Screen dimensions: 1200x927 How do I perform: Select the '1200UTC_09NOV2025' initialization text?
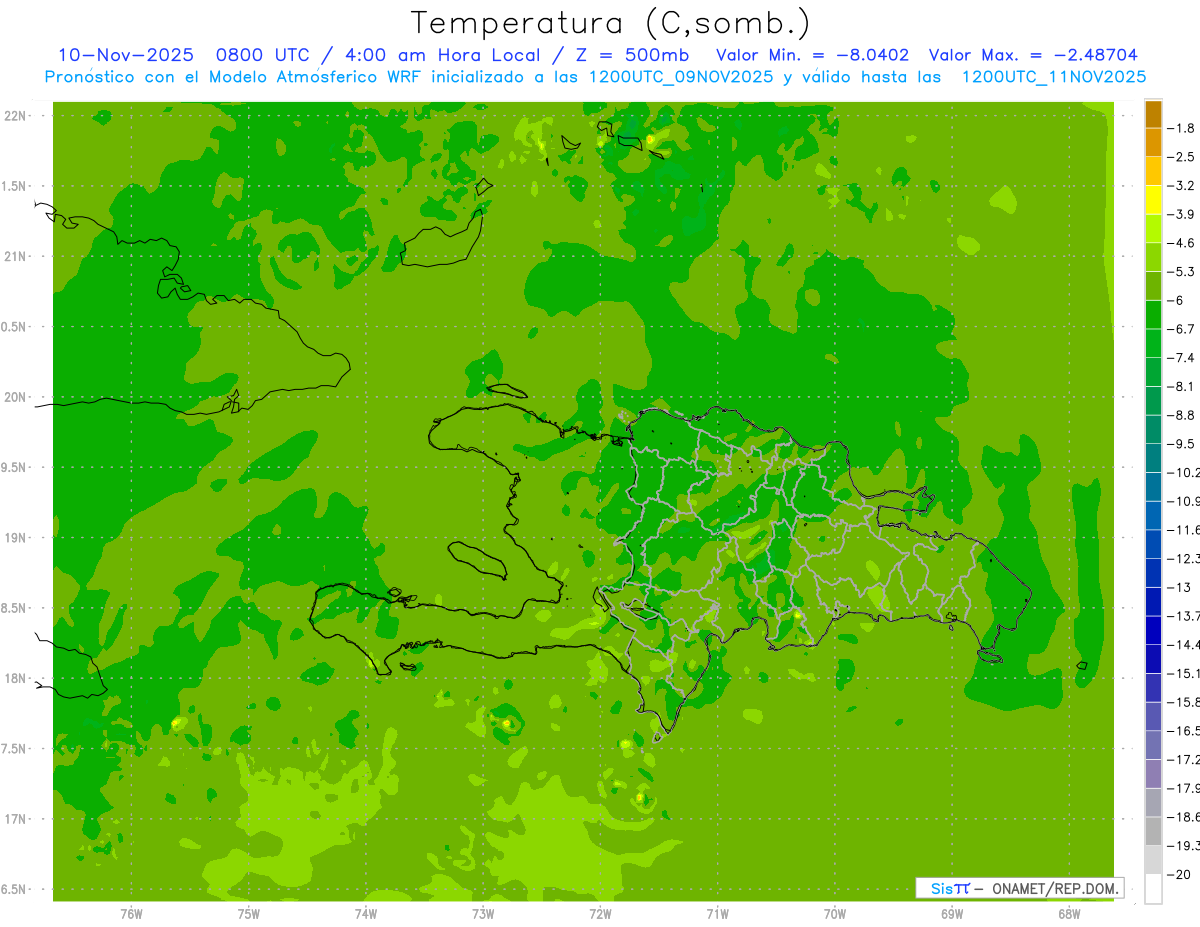click(x=683, y=77)
